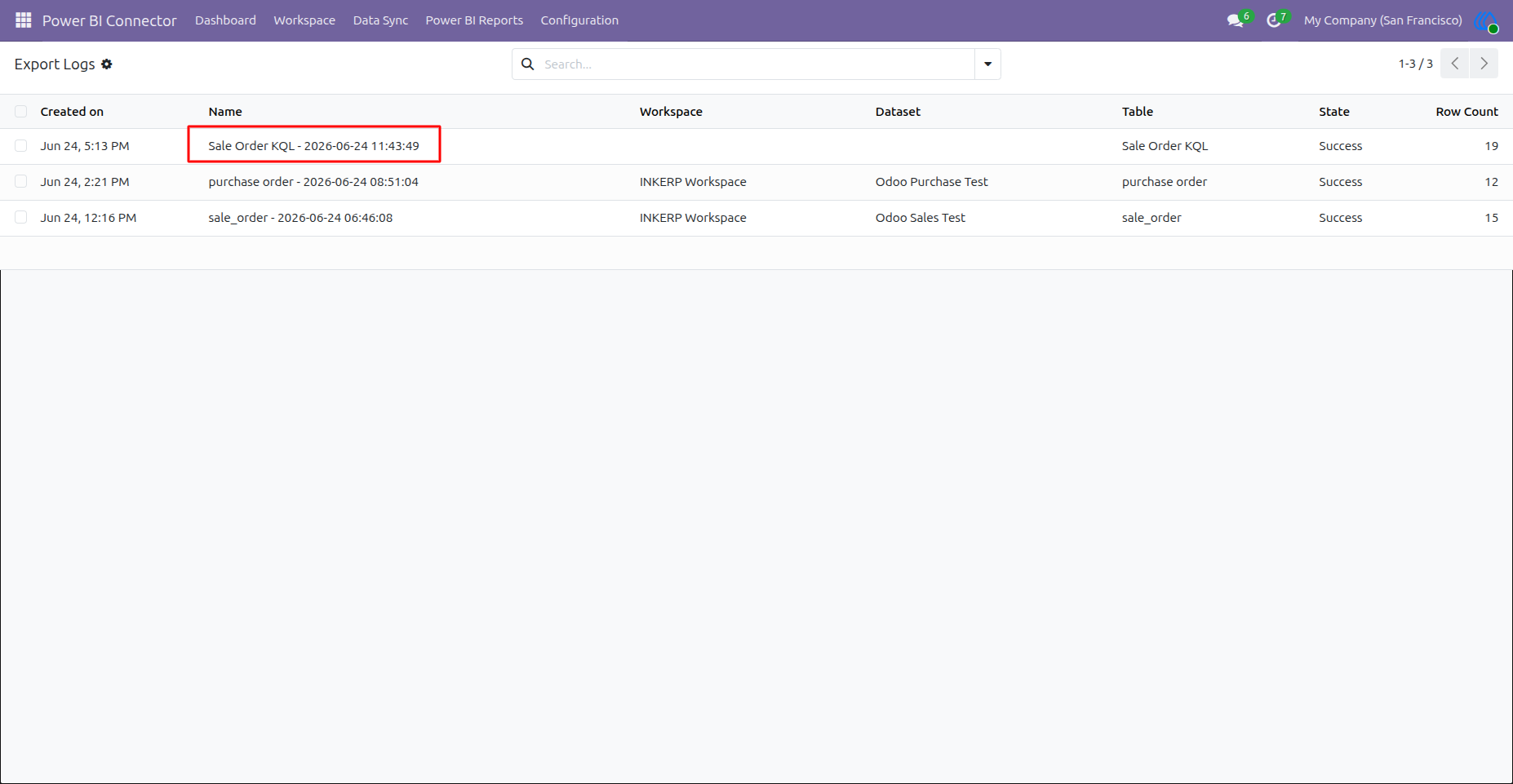
Task: Click the 1-3 / 3 pager counter
Action: coord(1415,64)
